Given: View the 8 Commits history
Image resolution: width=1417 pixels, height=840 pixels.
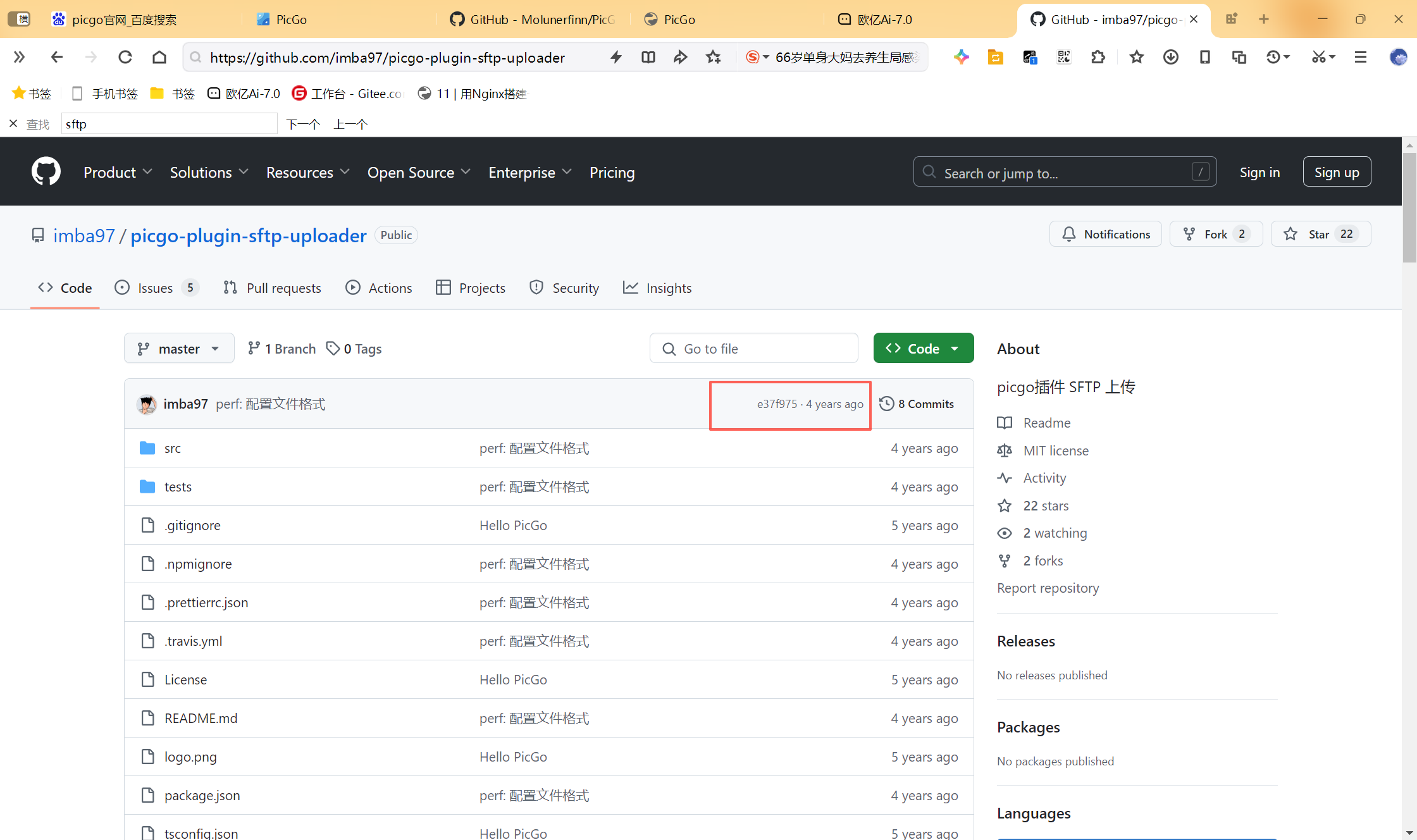Looking at the screenshot, I should [x=917, y=404].
